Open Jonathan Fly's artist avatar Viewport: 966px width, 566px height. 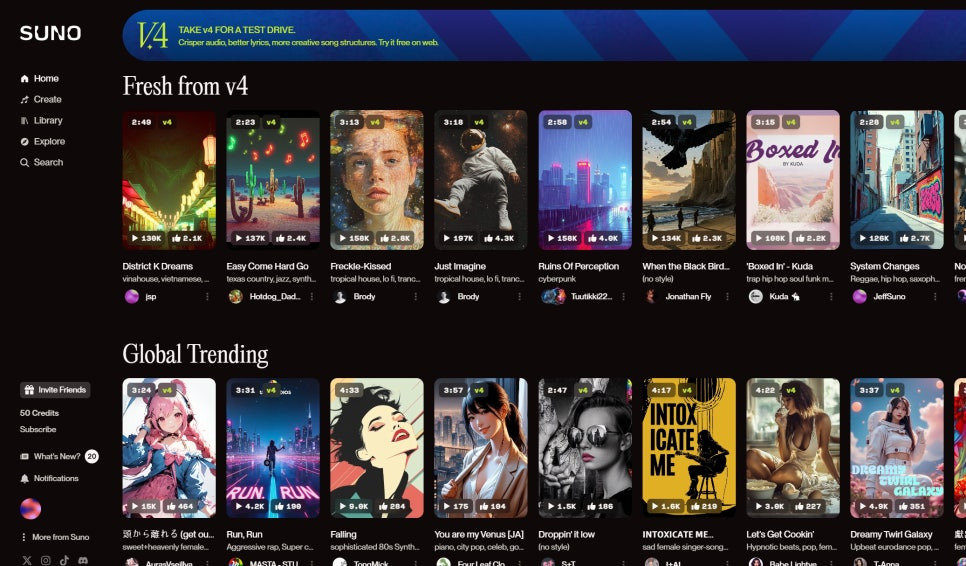pos(651,296)
